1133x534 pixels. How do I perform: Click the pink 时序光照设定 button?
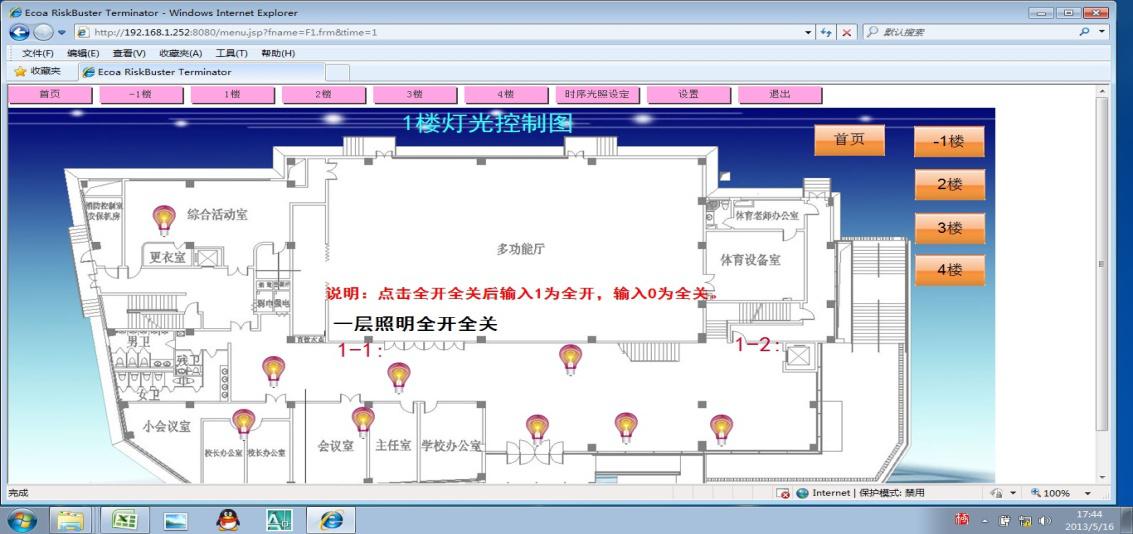pyautogui.click(x=596, y=94)
